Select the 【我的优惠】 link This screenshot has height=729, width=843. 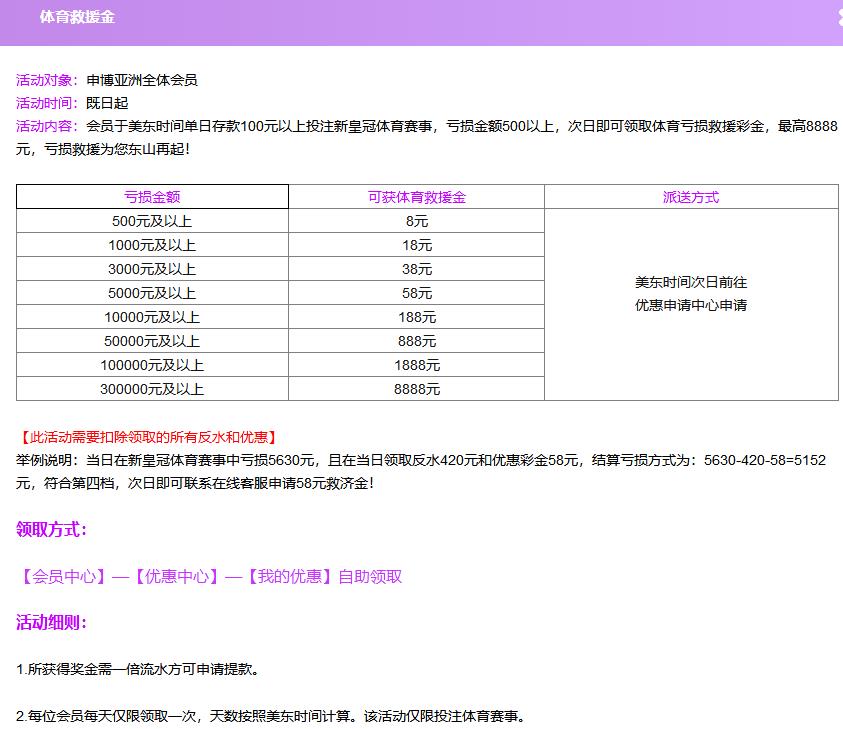(x=288, y=576)
